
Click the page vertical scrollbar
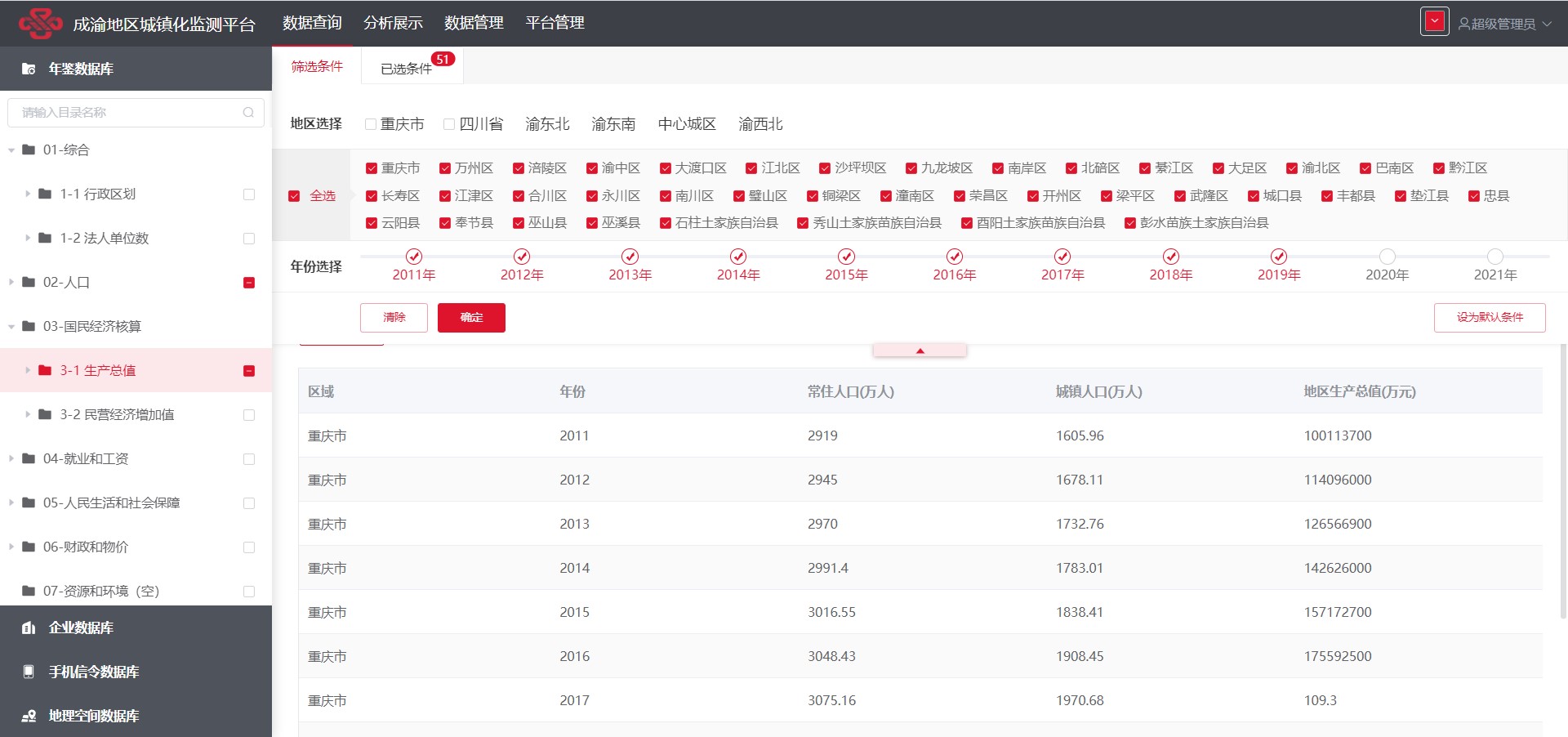(1563, 482)
